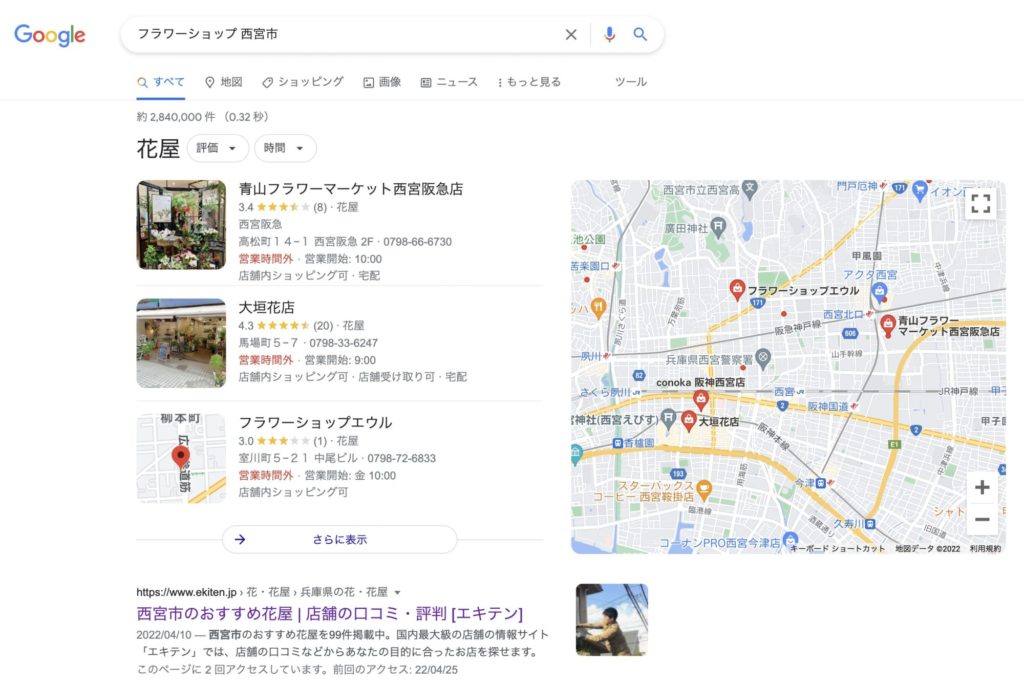
Task: Select the conoka 阪神西宮店 map pin
Action: tap(700, 400)
